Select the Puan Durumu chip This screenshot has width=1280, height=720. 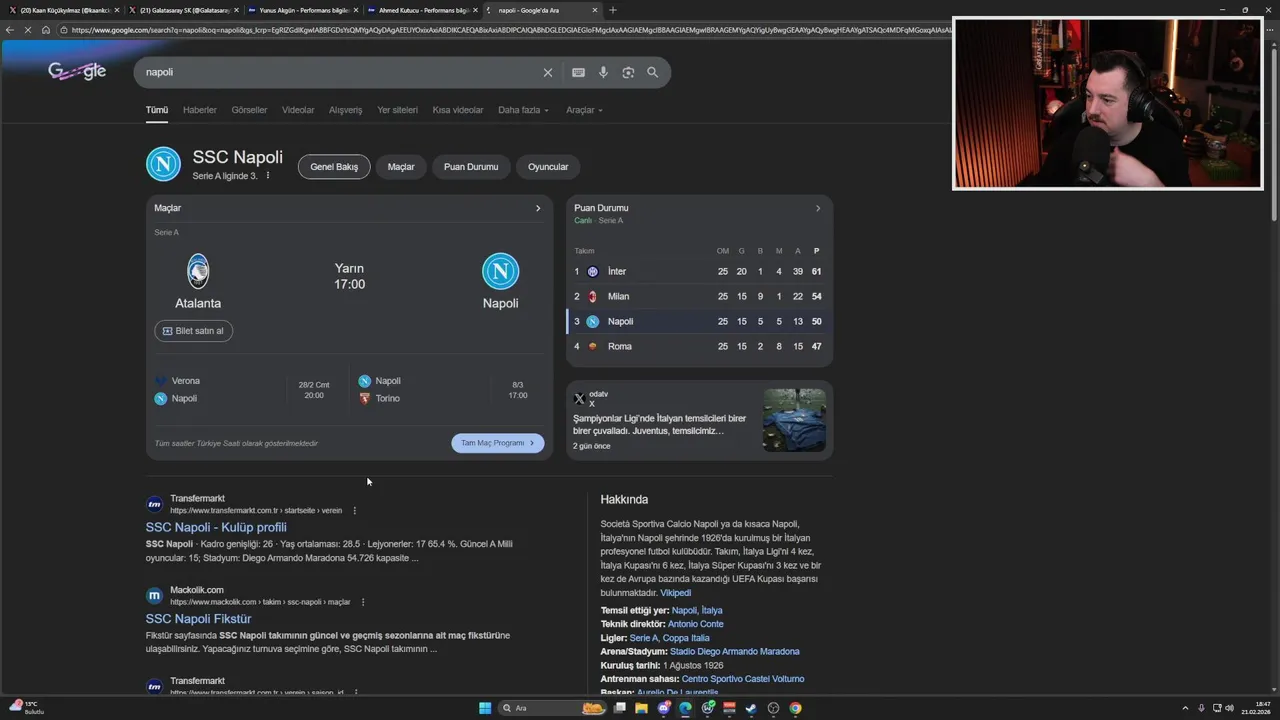click(x=471, y=167)
